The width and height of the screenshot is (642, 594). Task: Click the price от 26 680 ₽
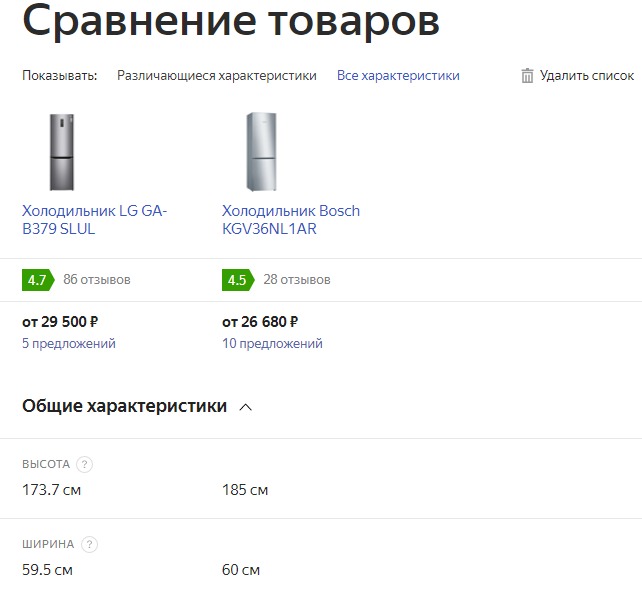click(x=260, y=322)
